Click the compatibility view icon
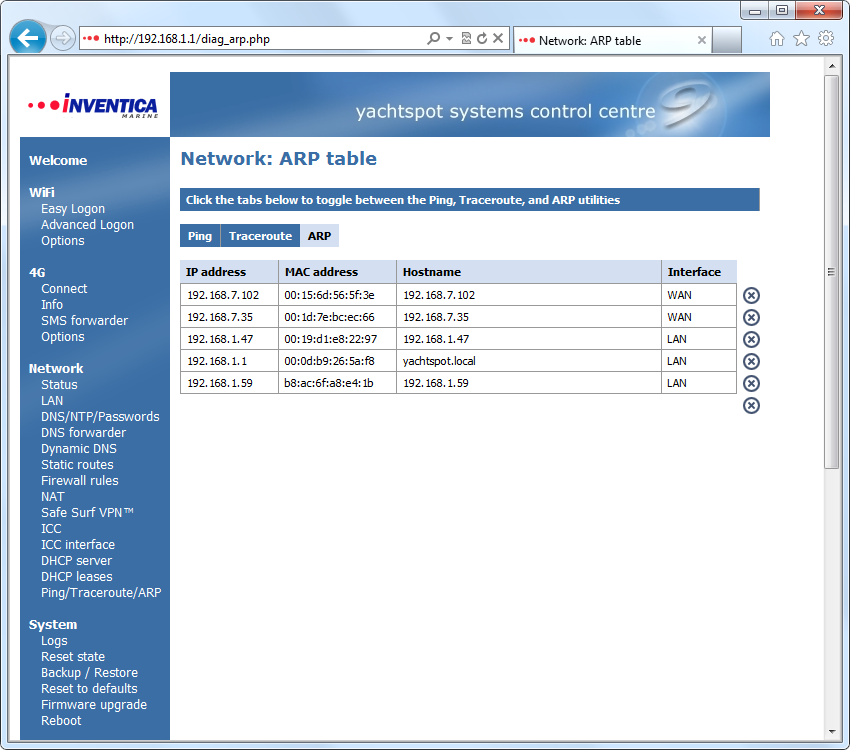 click(x=466, y=38)
